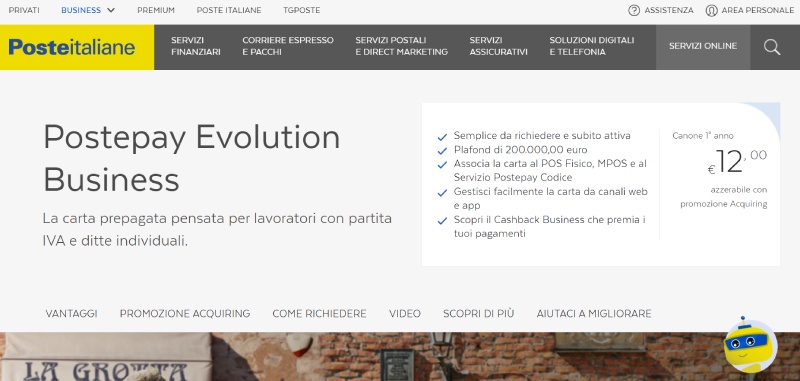This screenshot has width=800, height=381.
Task: Click 'Gestisci facilmente la carta' benefit text
Action: point(551,198)
